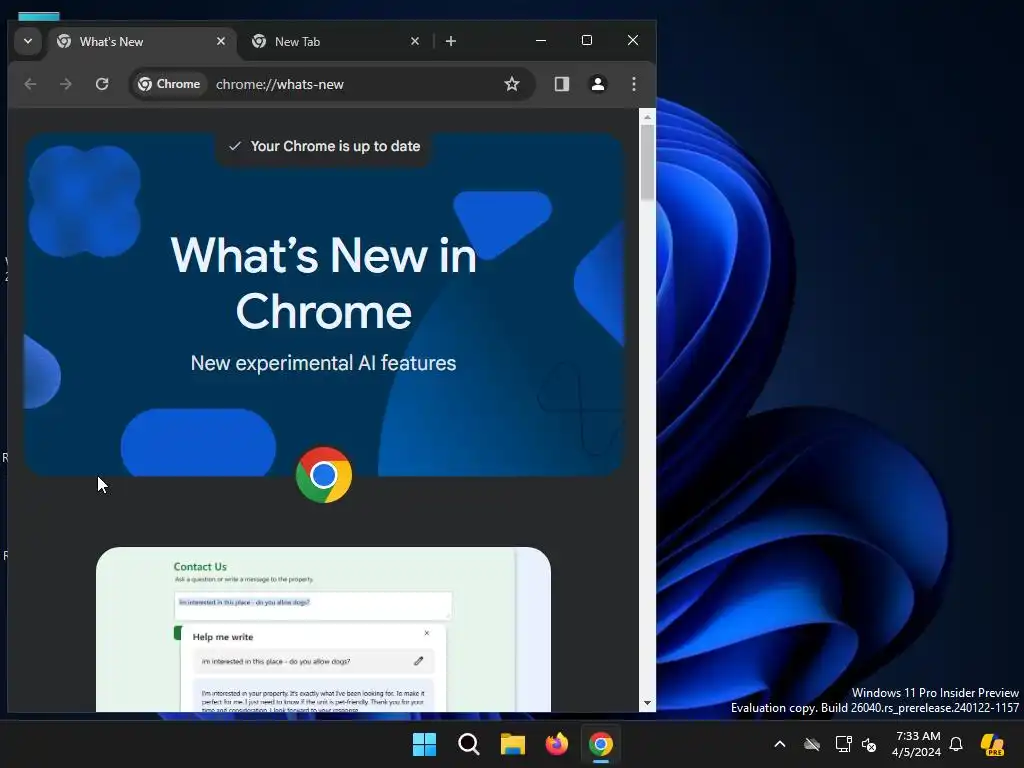Viewport: 1024px width, 768px height.
Task: Open the Copilot preview icon
Action: [x=993, y=744]
